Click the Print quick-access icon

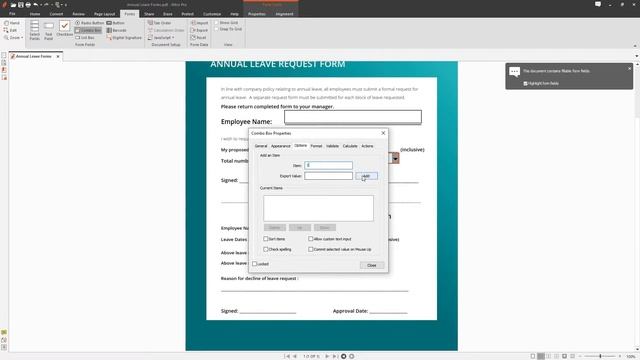pyautogui.click(x=28, y=5)
